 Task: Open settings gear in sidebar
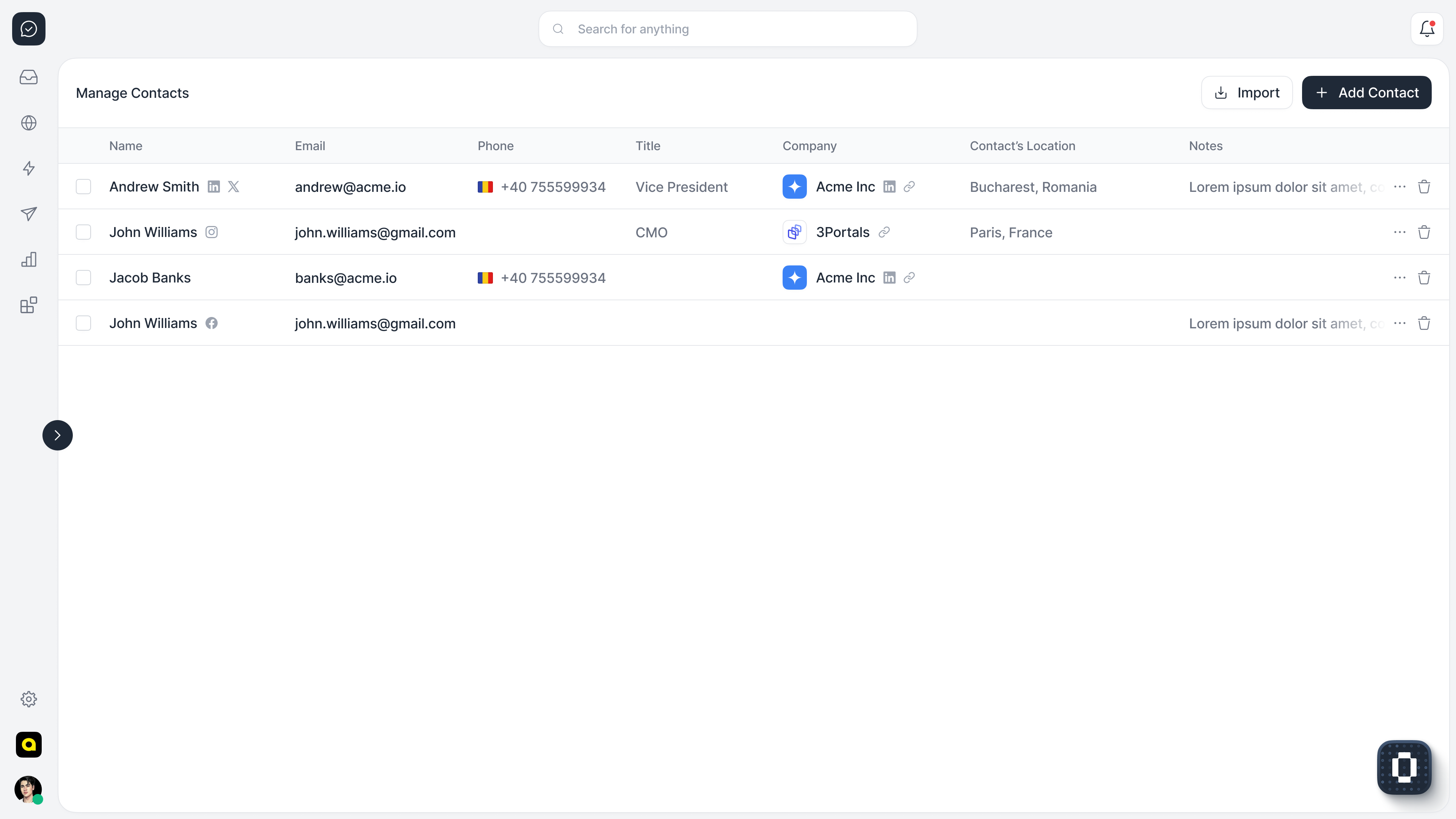coord(28,699)
